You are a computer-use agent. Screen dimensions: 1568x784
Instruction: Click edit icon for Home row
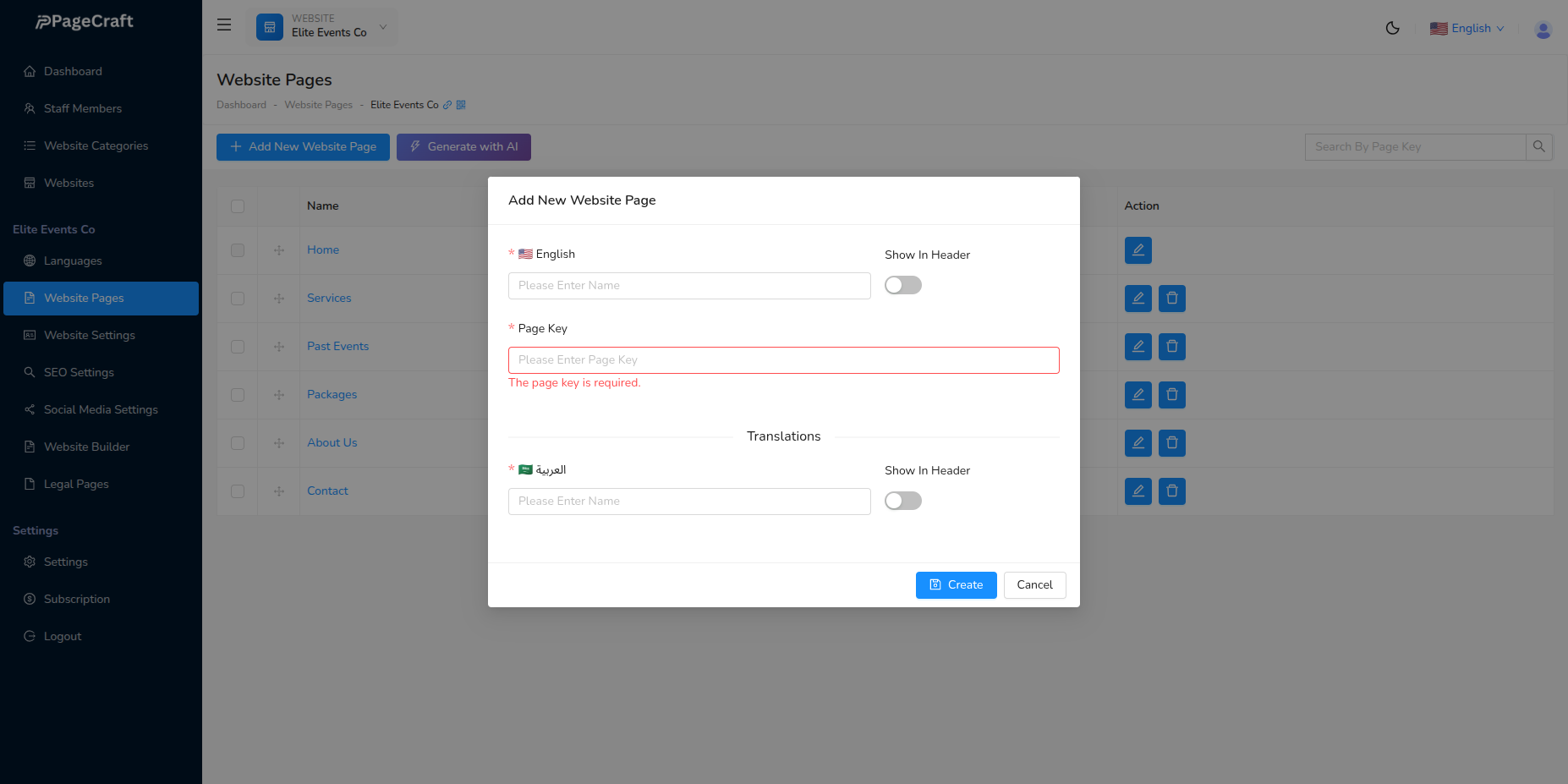(x=1138, y=250)
